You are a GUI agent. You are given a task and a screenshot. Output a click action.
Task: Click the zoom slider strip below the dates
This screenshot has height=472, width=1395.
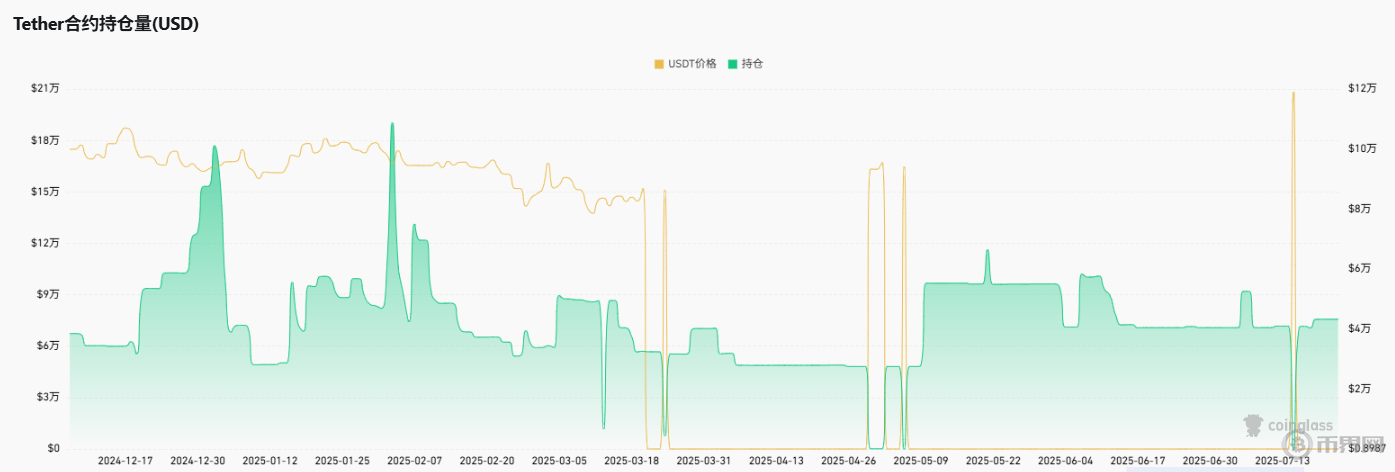(700, 469)
